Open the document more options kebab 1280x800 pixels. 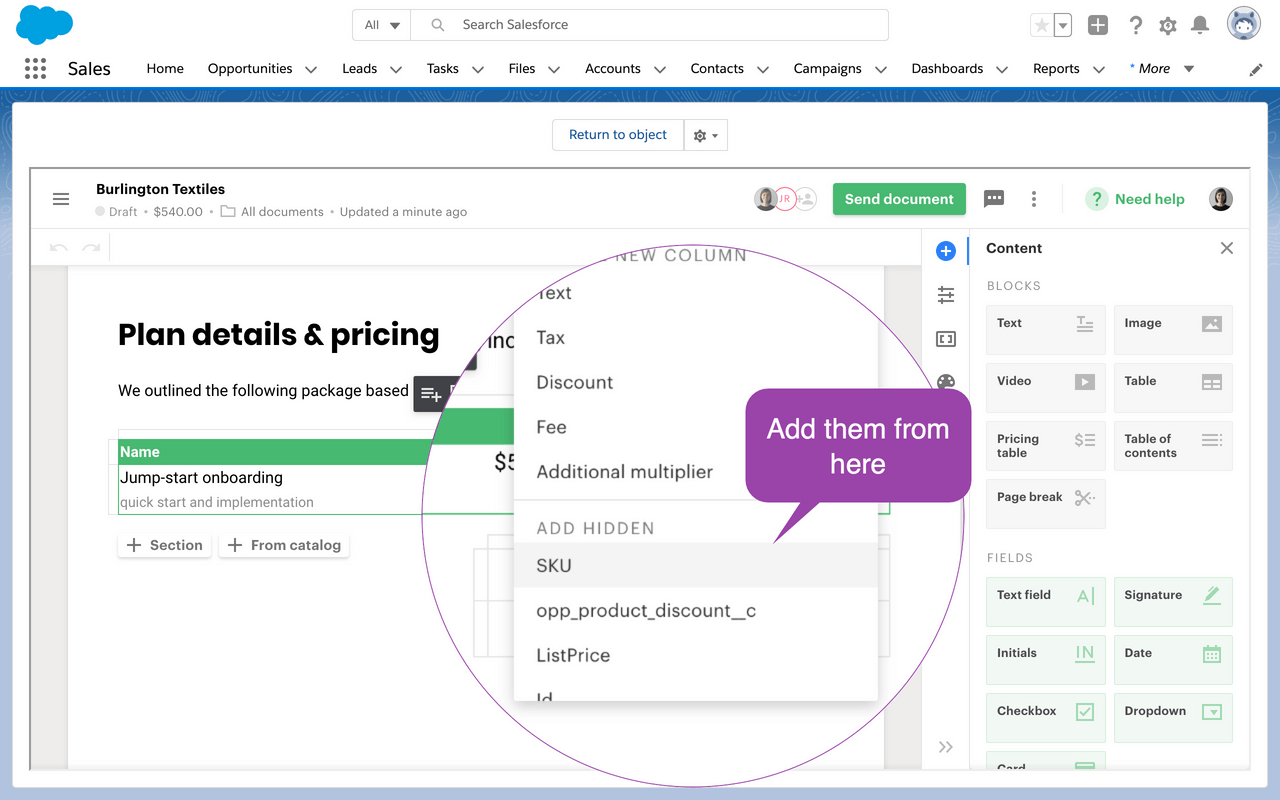(x=1033, y=199)
